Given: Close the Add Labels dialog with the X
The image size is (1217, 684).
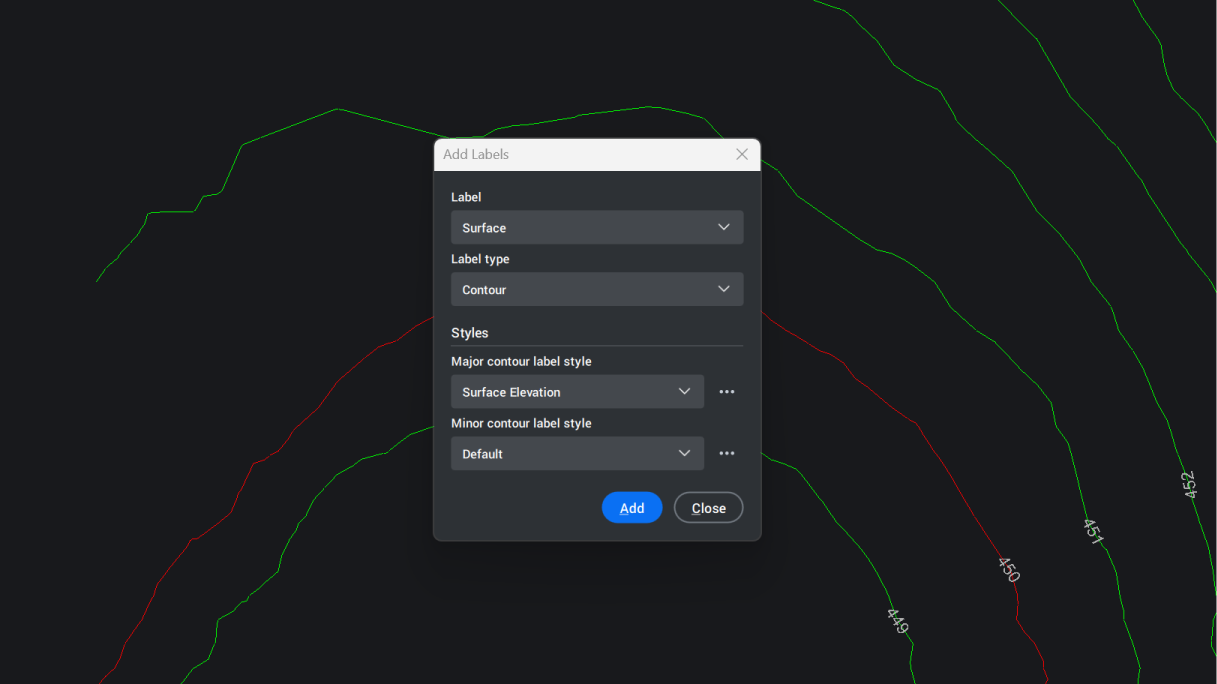Looking at the screenshot, I should pos(742,154).
